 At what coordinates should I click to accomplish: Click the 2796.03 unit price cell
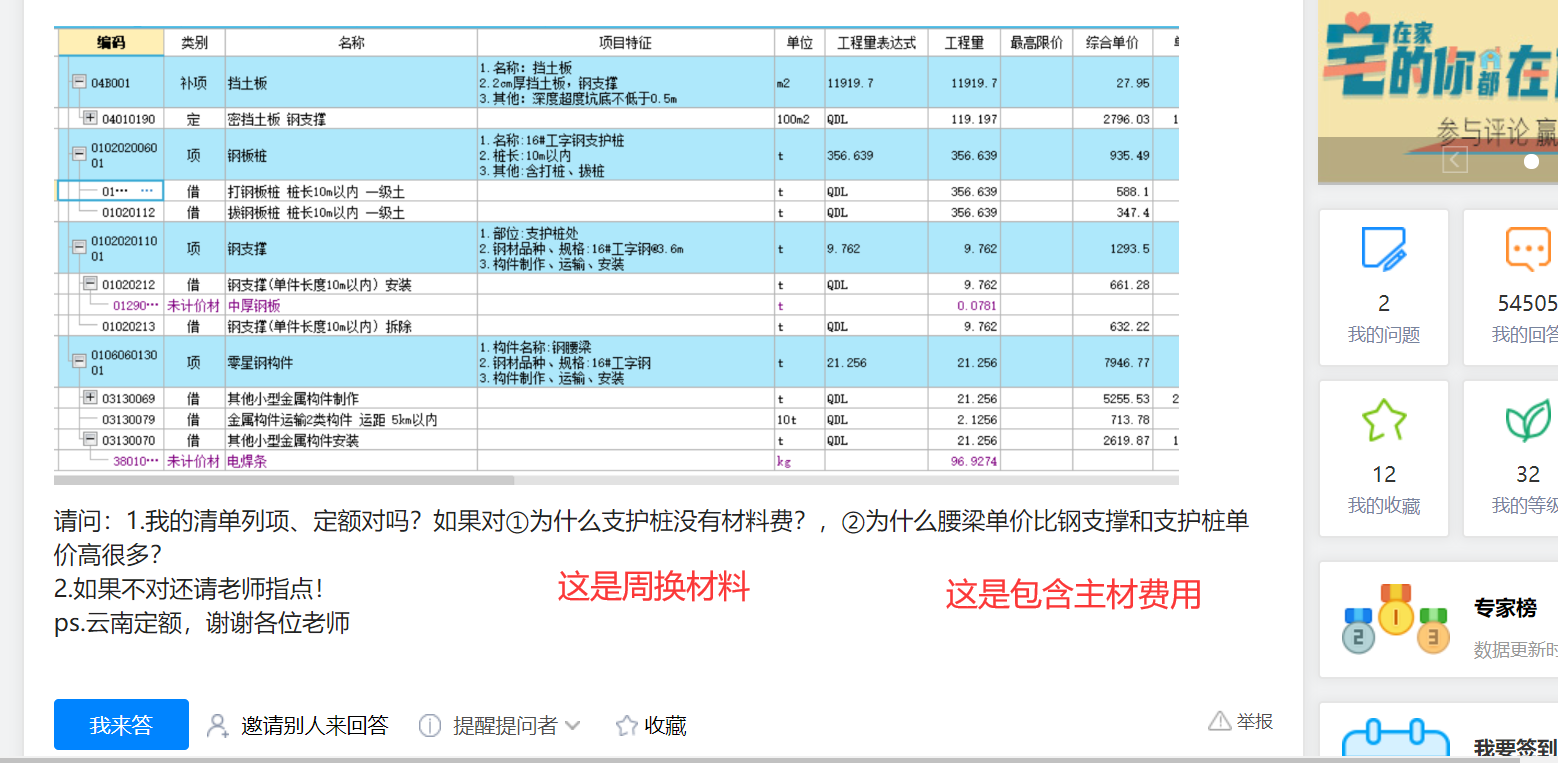[1112, 119]
